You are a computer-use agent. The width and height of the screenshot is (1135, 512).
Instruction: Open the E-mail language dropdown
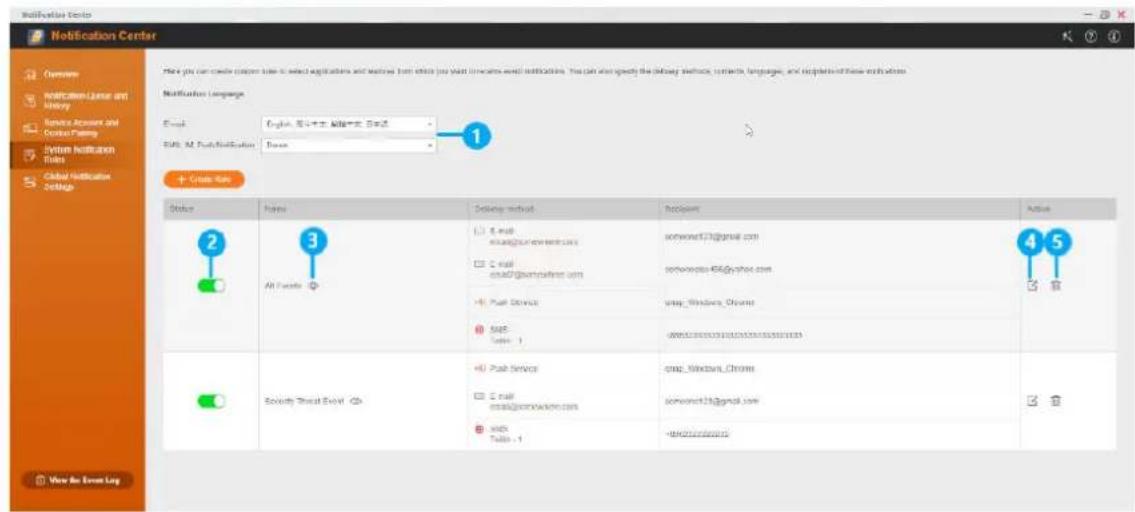(x=349, y=124)
